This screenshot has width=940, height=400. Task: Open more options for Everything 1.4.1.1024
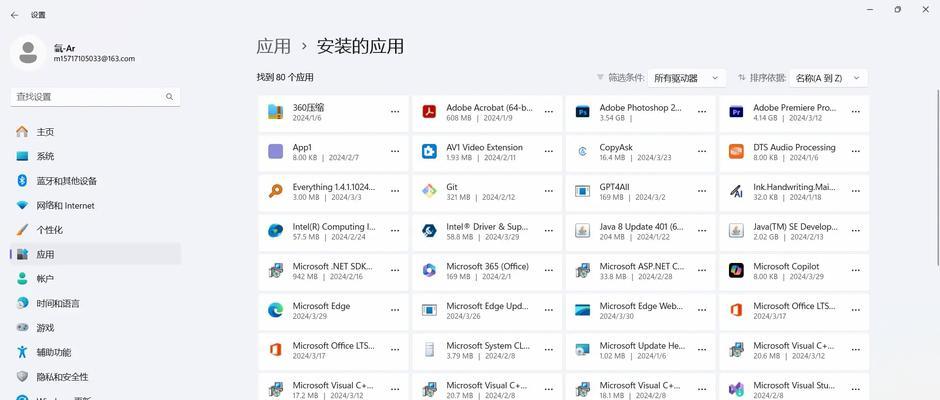[395, 191]
